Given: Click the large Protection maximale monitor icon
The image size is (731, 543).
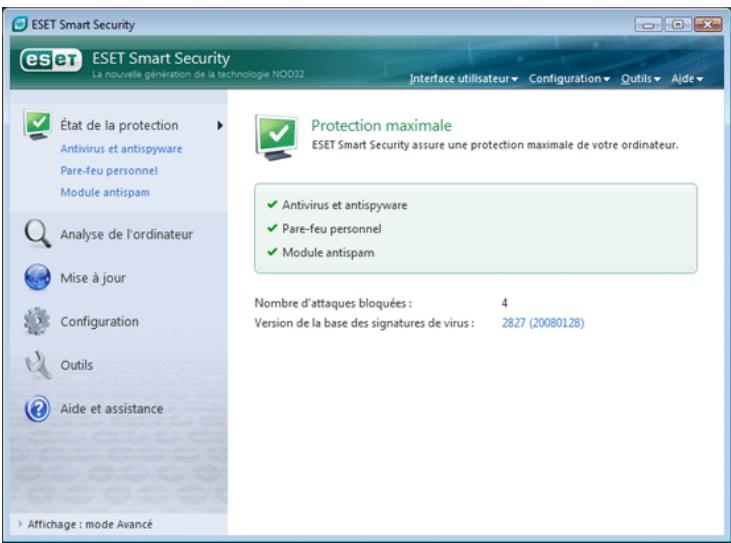Looking at the screenshot, I should click(x=276, y=138).
